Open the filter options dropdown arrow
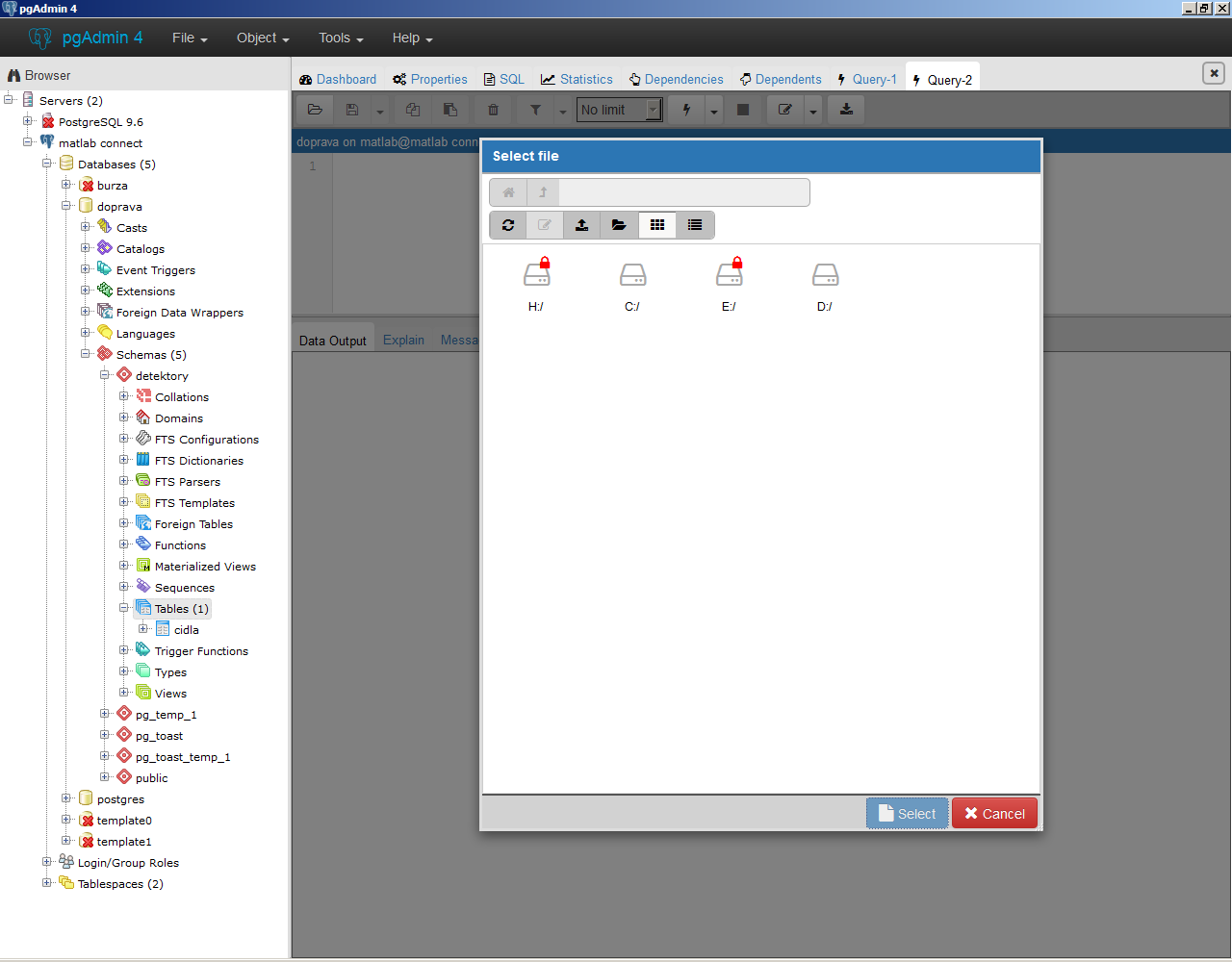Viewport: 1232px width, 962px height. (563, 110)
